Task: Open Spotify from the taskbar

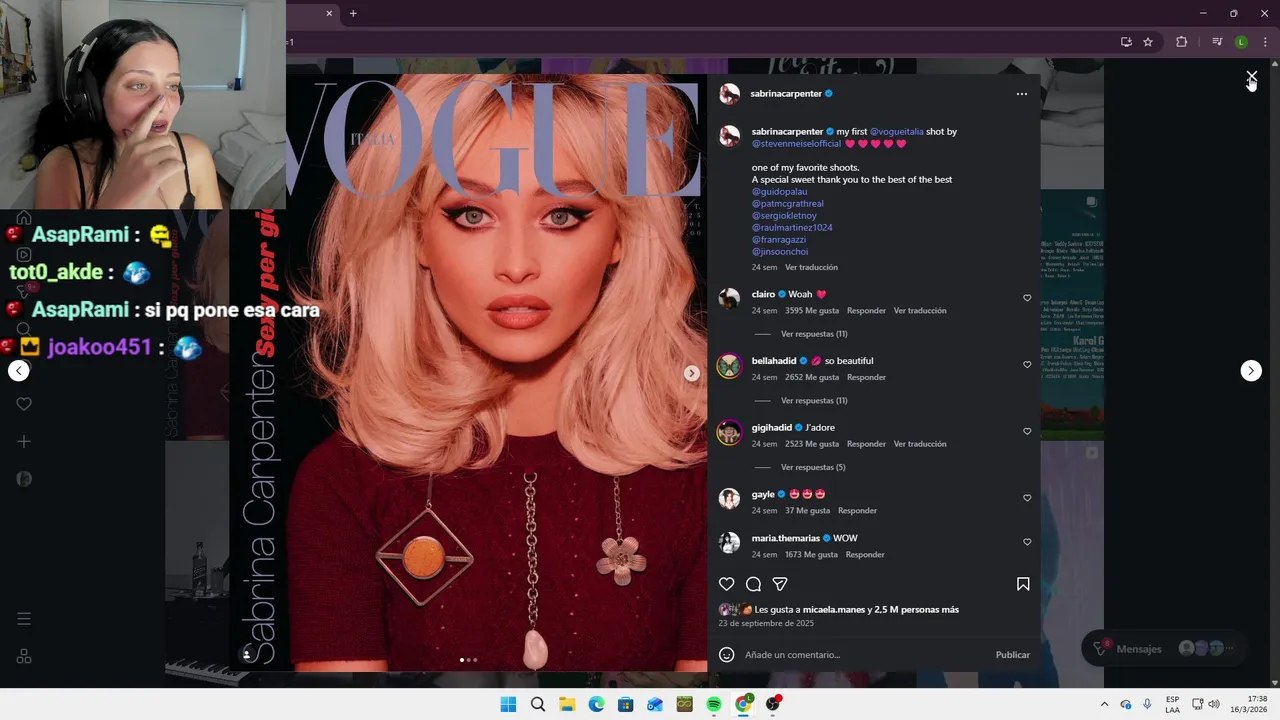Action: coord(714,704)
